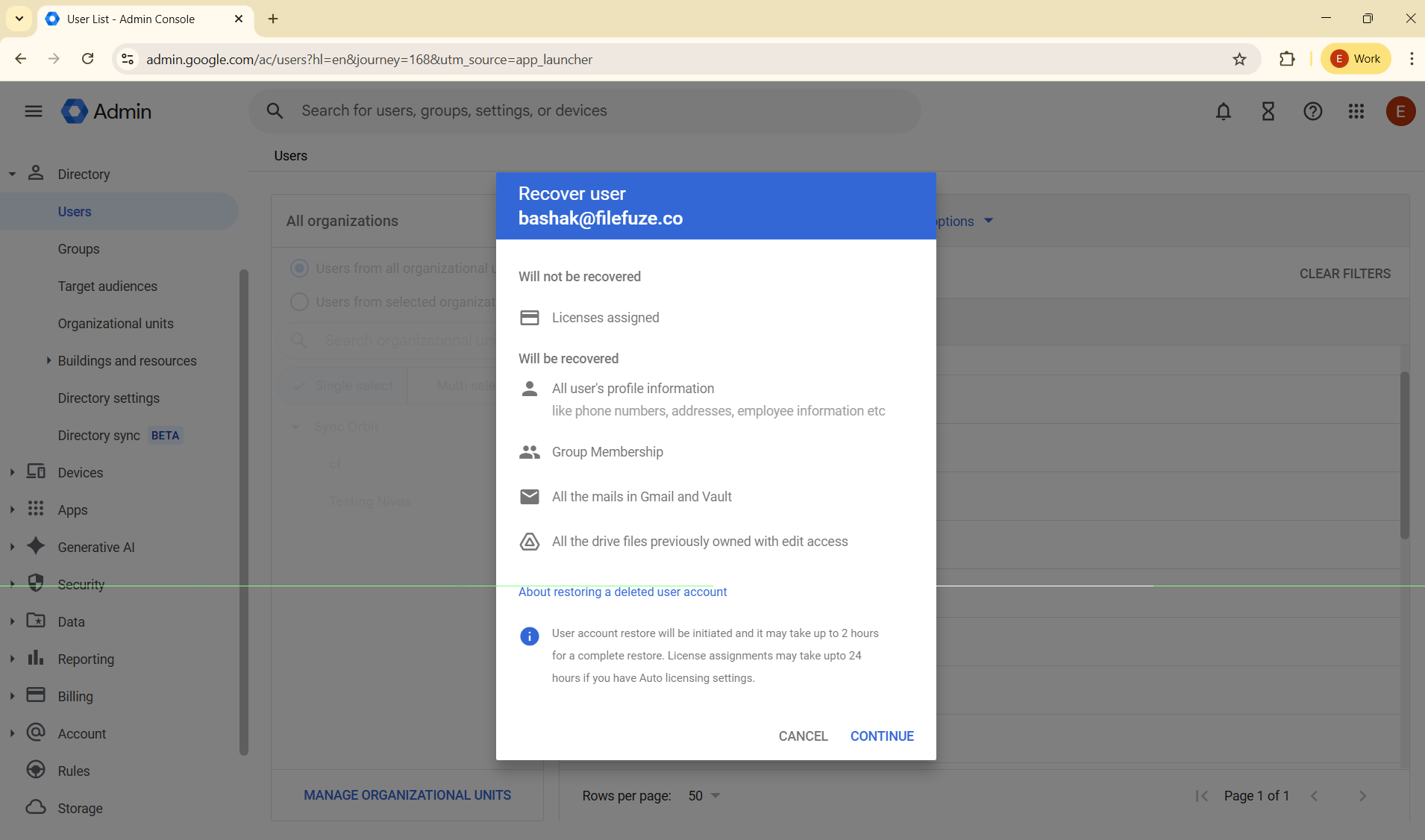1425x840 pixels.
Task: Open Rows per page dropdown
Action: click(704, 796)
